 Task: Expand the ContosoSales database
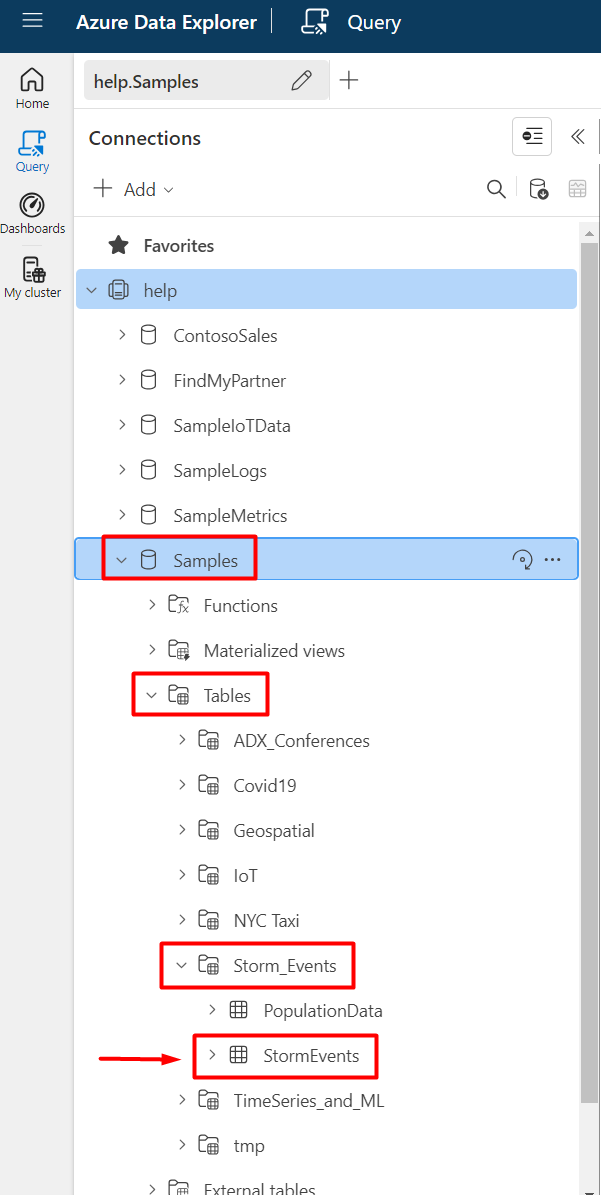tap(122, 335)
